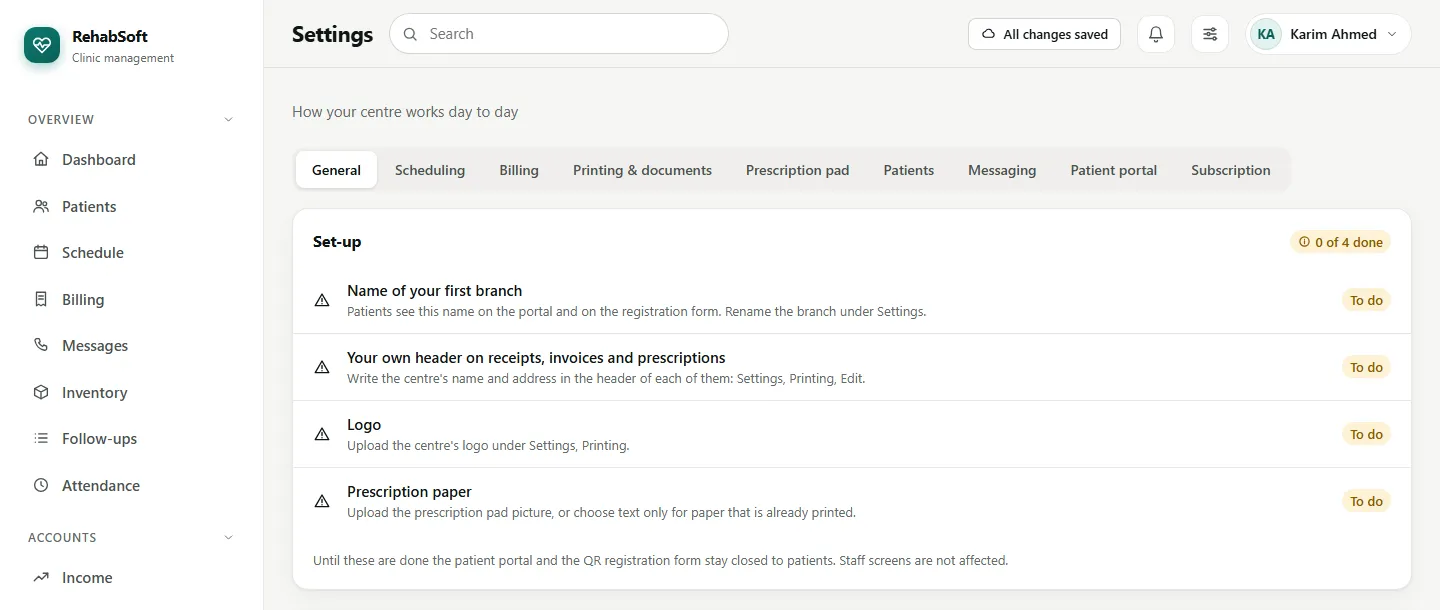Viewport: 1440px width, 610px height.
Task: Collapse the OVERVIEW section chevron
Action: [x=228, y=120]
